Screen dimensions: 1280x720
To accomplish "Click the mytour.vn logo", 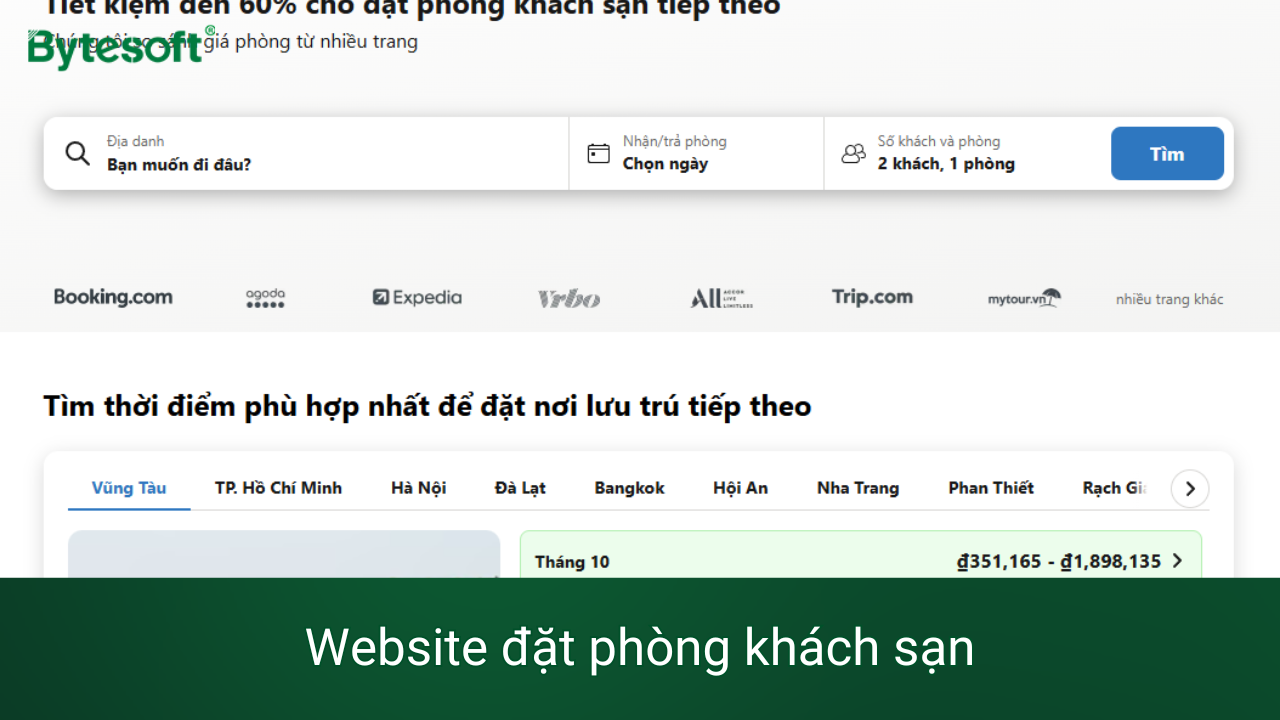I will coord(1023,297).
